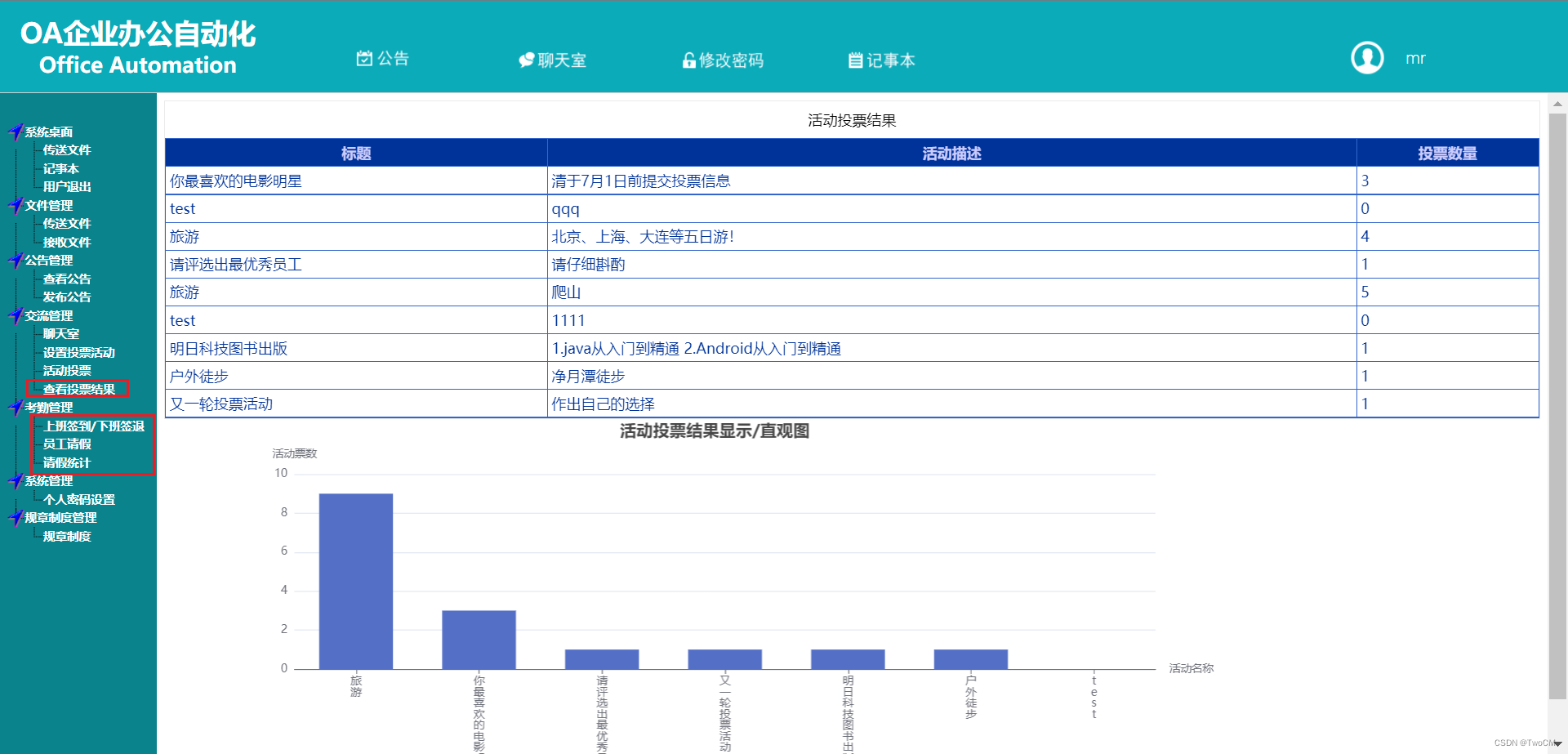Open 个人密码设置 under 系统管理

79,498
